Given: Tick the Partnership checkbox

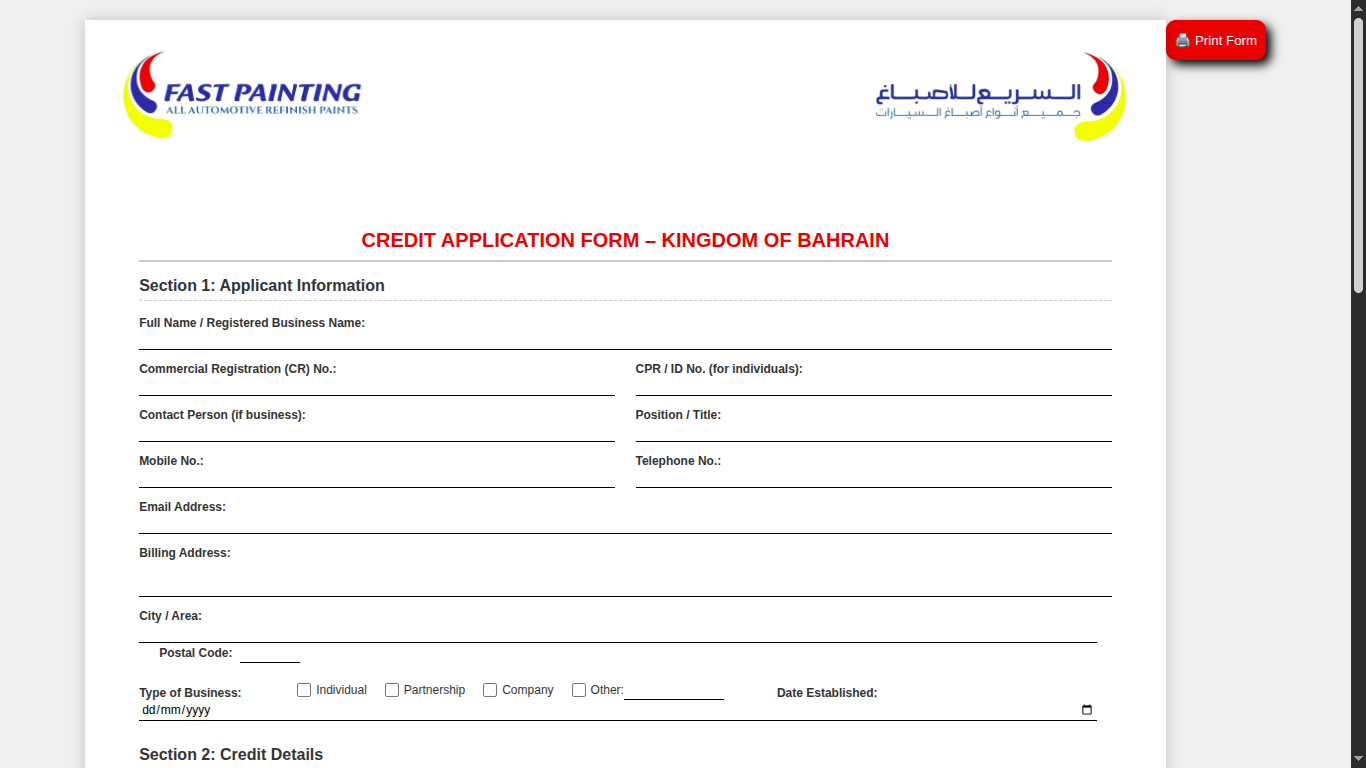Looking at the screenshot, I should click(x=392, y=690).
